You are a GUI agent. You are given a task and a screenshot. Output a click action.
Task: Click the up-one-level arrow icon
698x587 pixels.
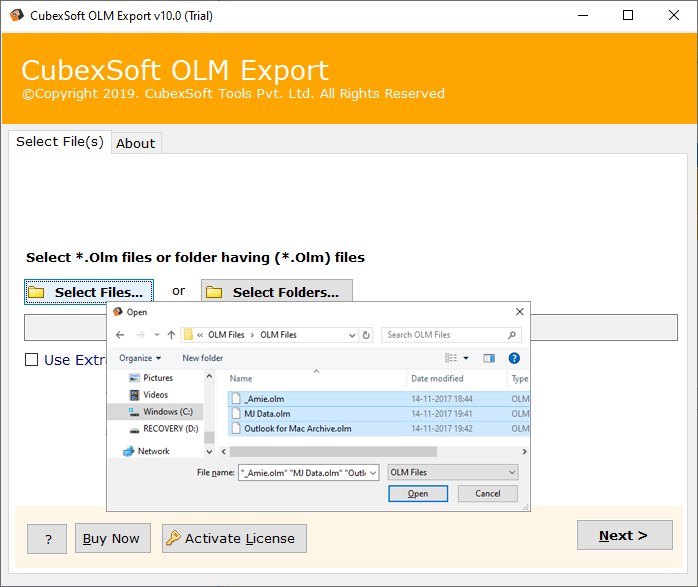pos(171,335)
